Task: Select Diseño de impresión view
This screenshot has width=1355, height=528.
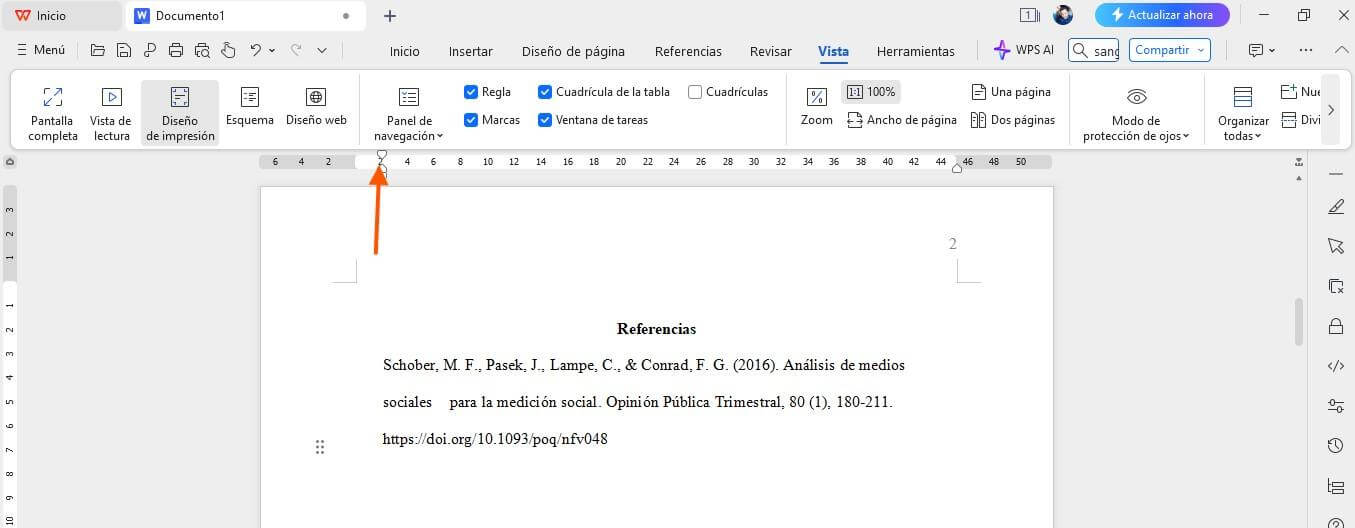Action: pyautogui.click(x=180, y=113)
